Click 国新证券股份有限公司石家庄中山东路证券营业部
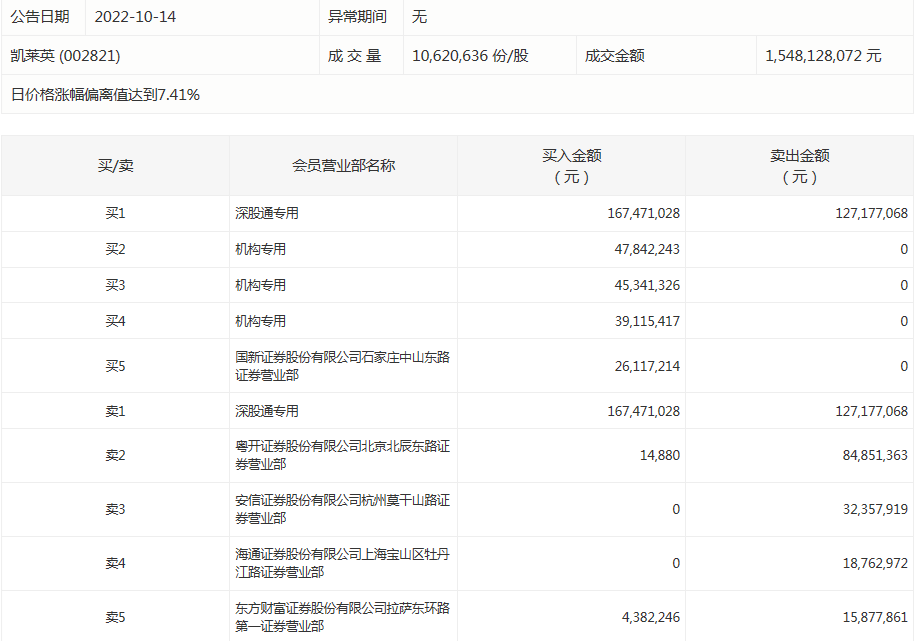Viewport: 920px width, 641px height. (343, 366)
